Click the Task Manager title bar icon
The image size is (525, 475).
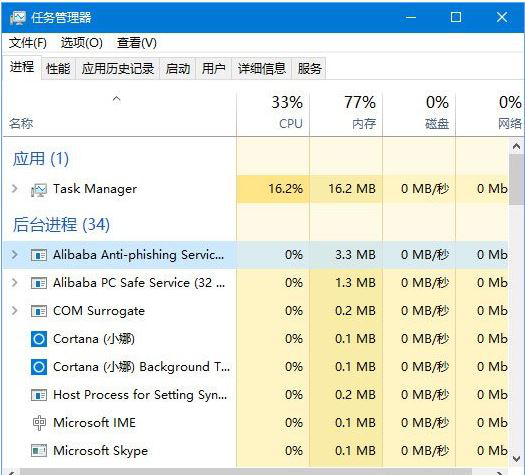(x=17, y=17)
